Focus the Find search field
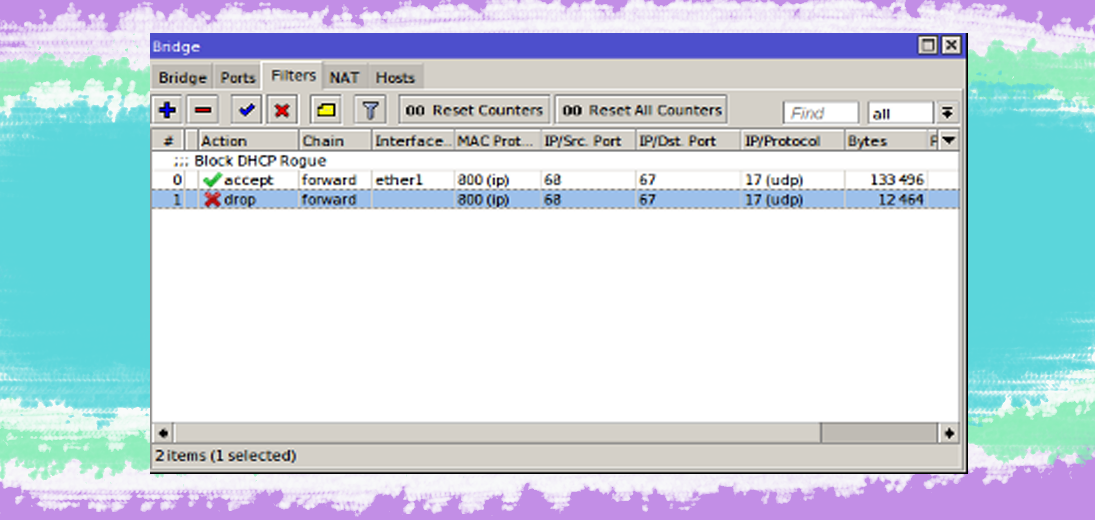The height and width of the screenshot is (520, 1095). pyautogui.click(x=821, y=113)
